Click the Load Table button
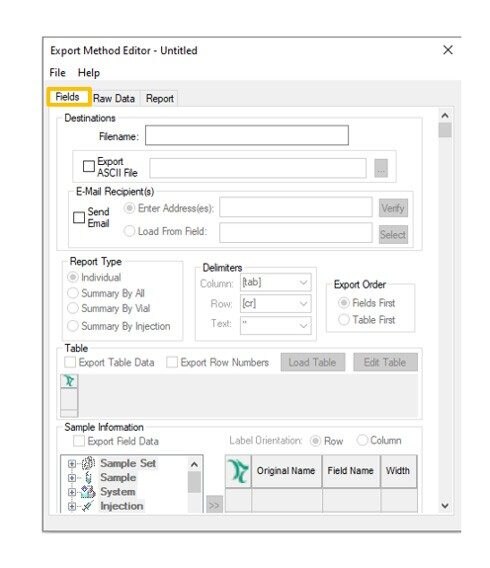This screenshot has height=568, width=490. 312,362
